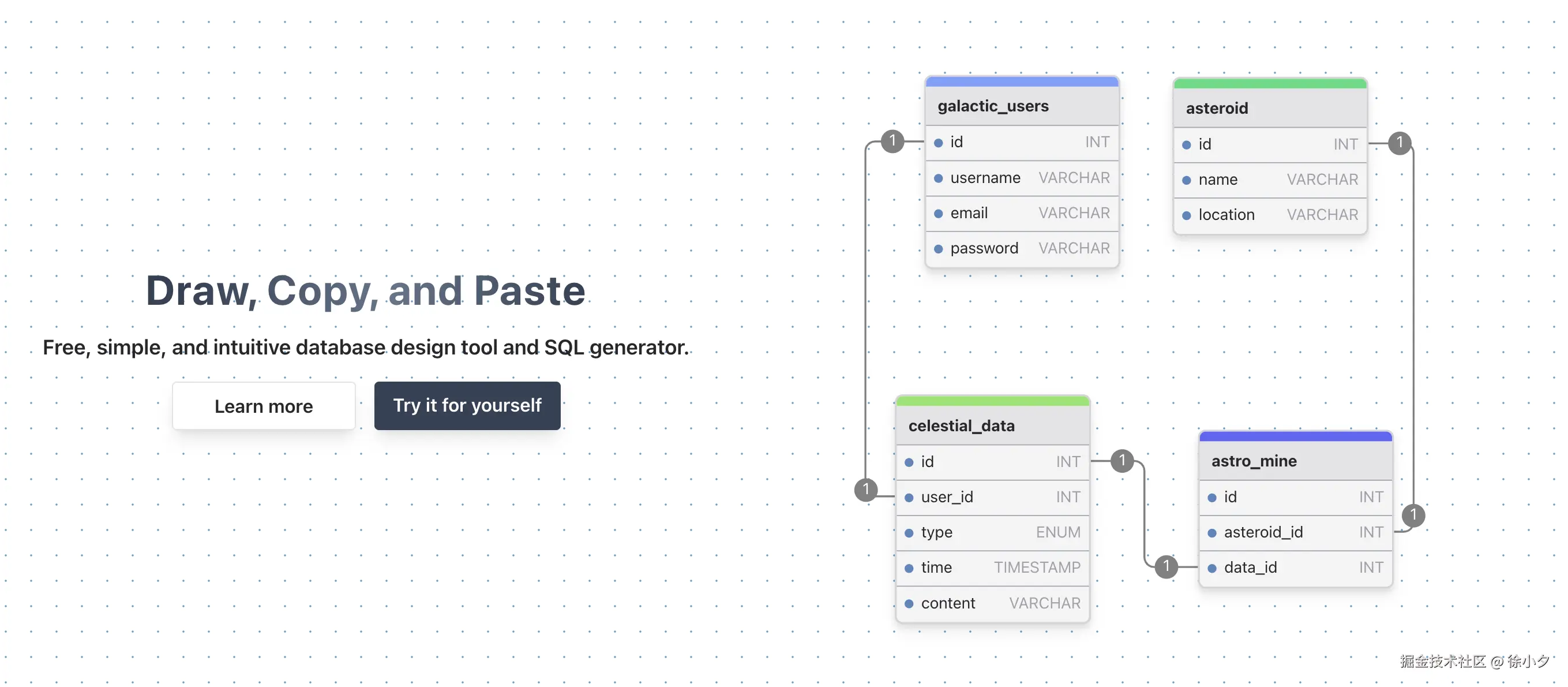Click the Try it for yourself button
1568x687 pixels.
tap(467, 406)
